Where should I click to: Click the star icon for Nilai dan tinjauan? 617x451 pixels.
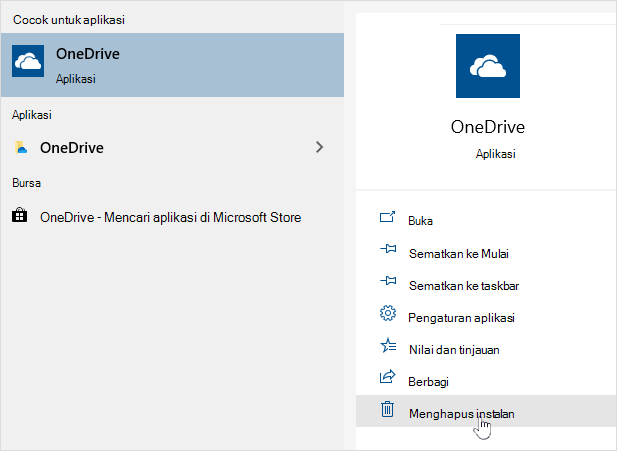pyautogui.click(x=388, y=345)
